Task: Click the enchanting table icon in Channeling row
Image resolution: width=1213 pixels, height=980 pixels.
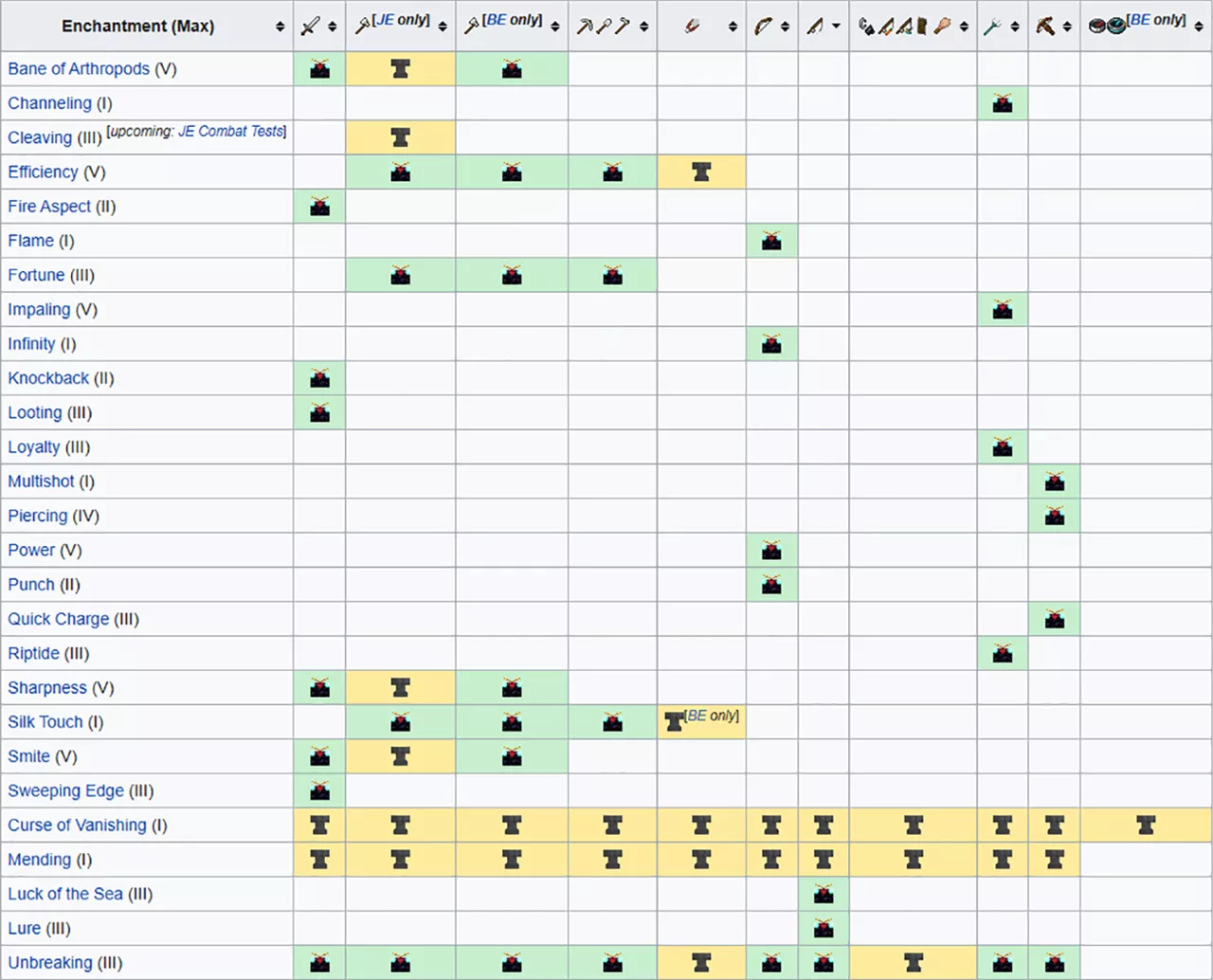Action: pos(1003,103)
